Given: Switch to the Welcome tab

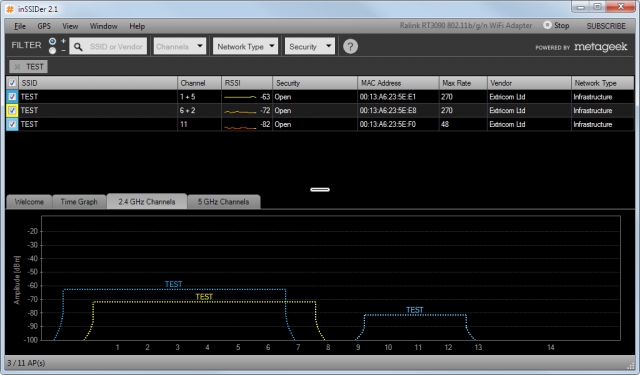Looking at the screenshot, I should click(29, 202).
